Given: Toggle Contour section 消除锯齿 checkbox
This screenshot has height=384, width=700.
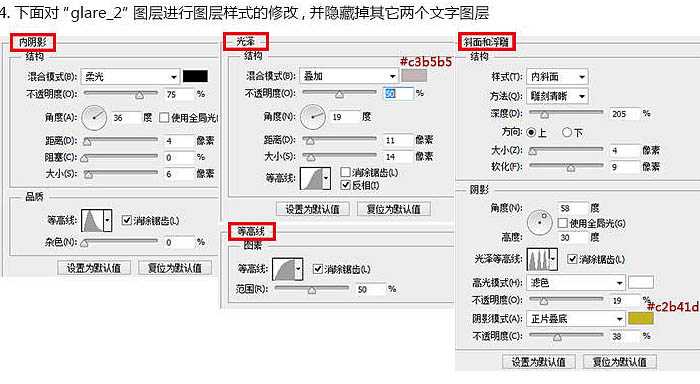Looking at the screenshot, I should [317, 269].
